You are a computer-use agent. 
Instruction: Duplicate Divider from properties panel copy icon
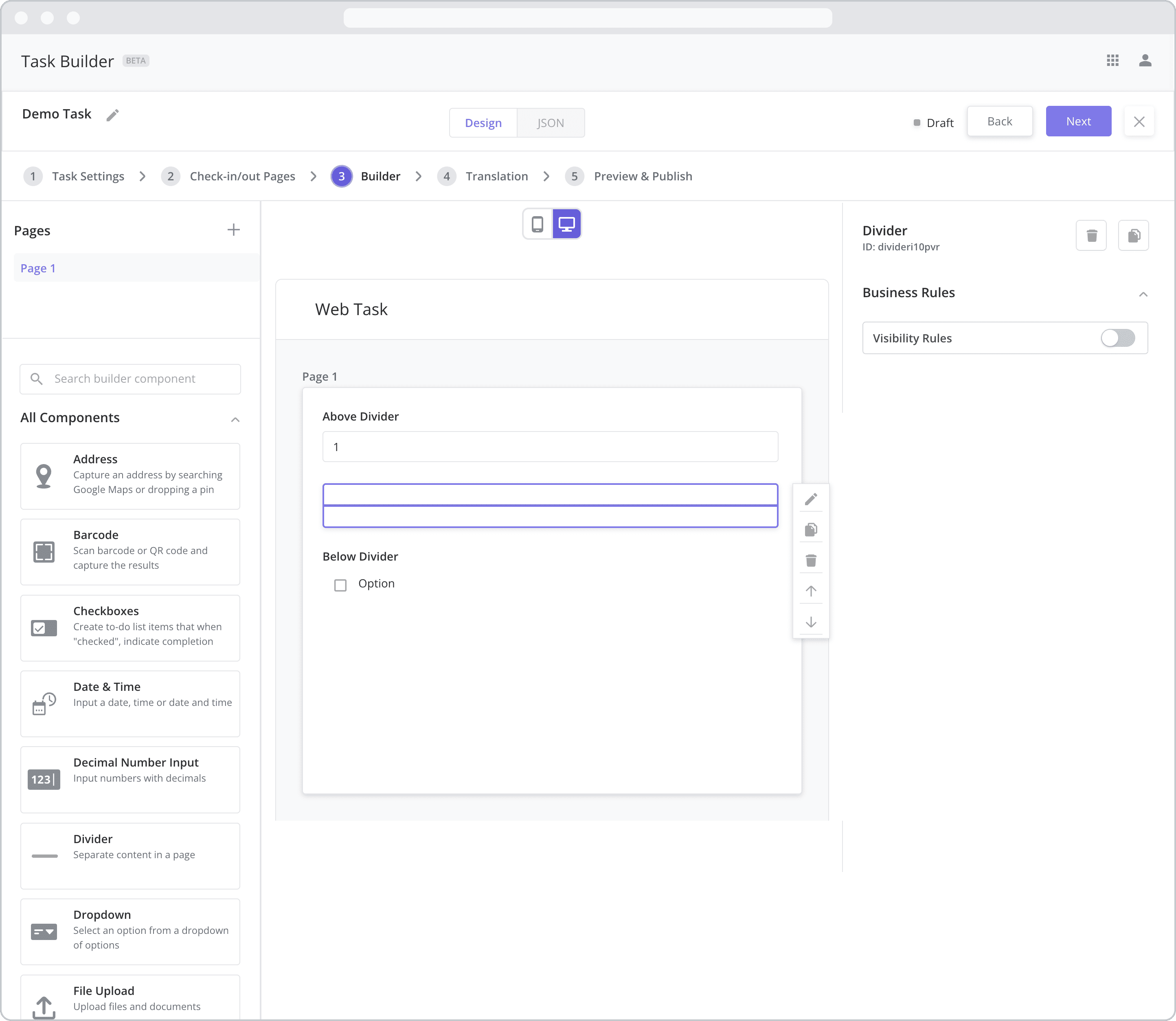tap(1133, 235)
